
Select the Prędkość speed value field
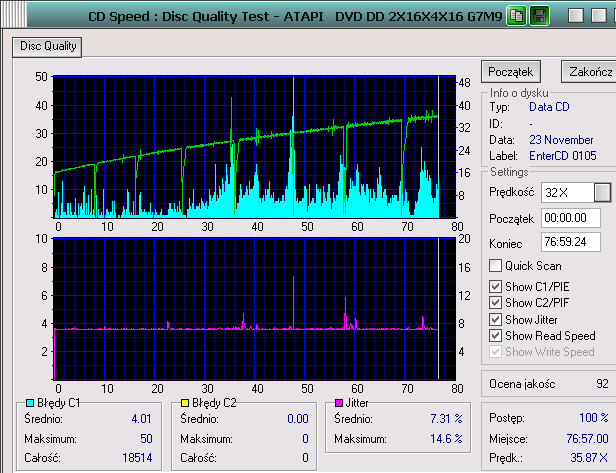tap(568, 192)
